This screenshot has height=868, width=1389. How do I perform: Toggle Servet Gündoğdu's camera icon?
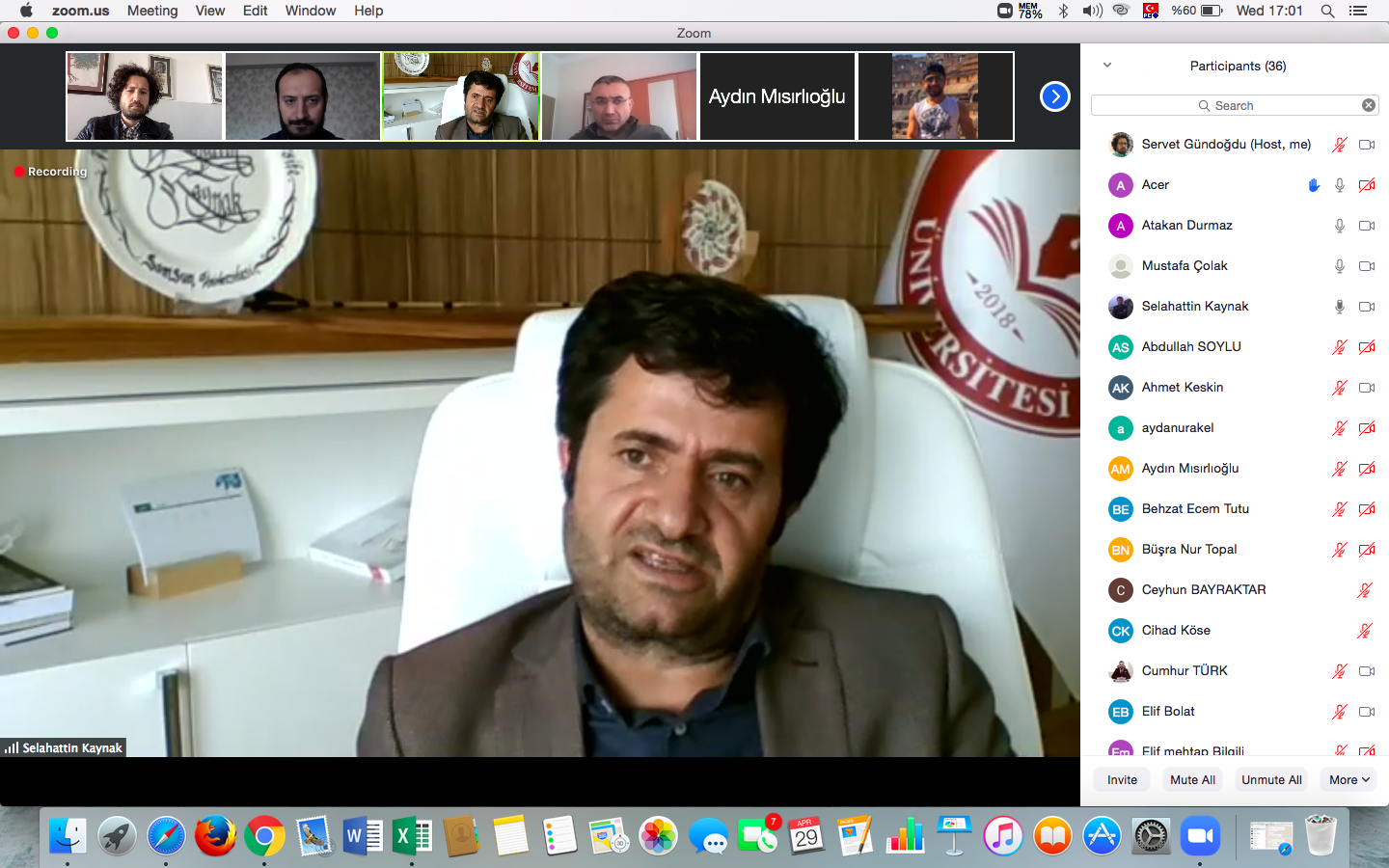click(1367, 145)
